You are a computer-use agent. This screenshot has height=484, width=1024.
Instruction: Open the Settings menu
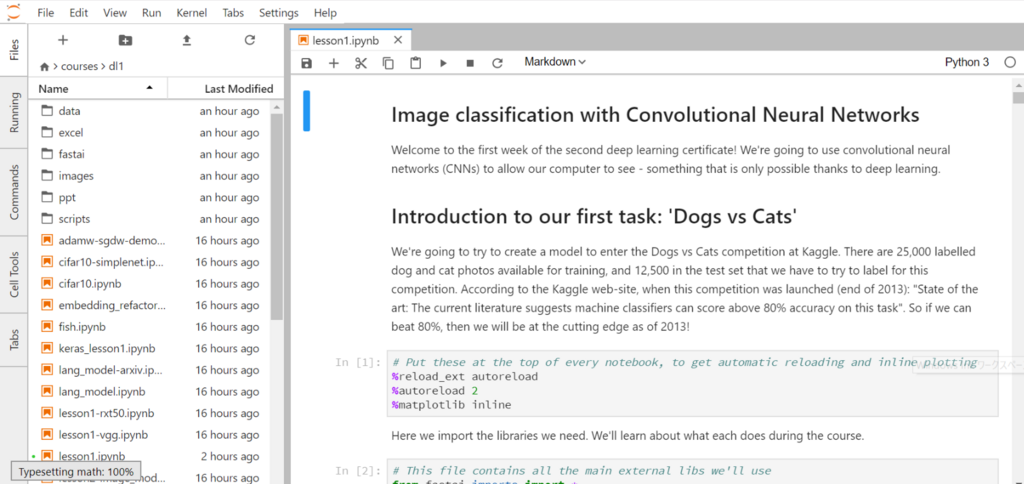click(279, 12)
